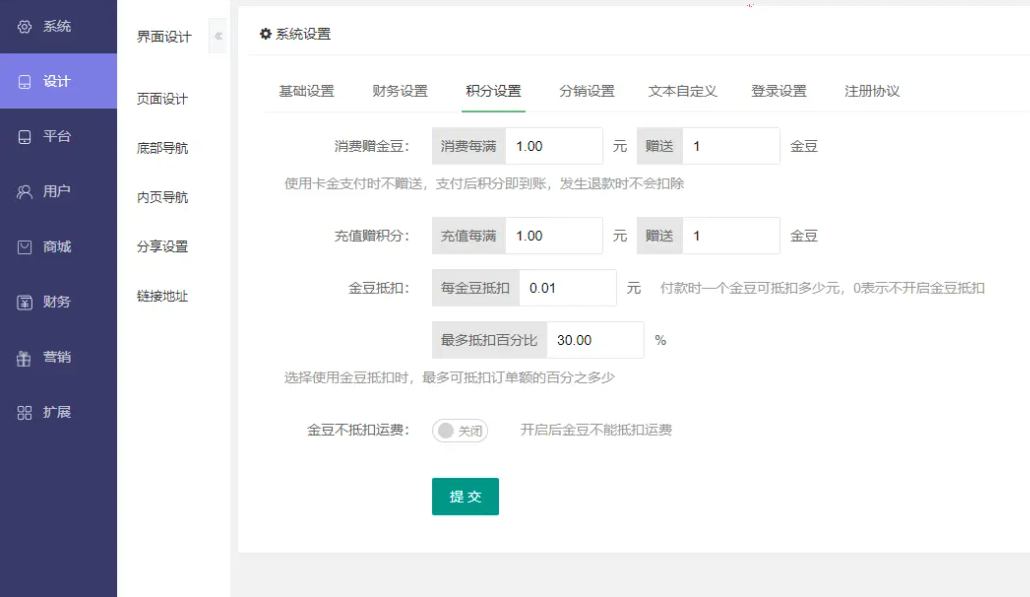Open the 营销 menu label in sidebar
This screenshot has height=597, width=1030.
[x=57, y=357]
